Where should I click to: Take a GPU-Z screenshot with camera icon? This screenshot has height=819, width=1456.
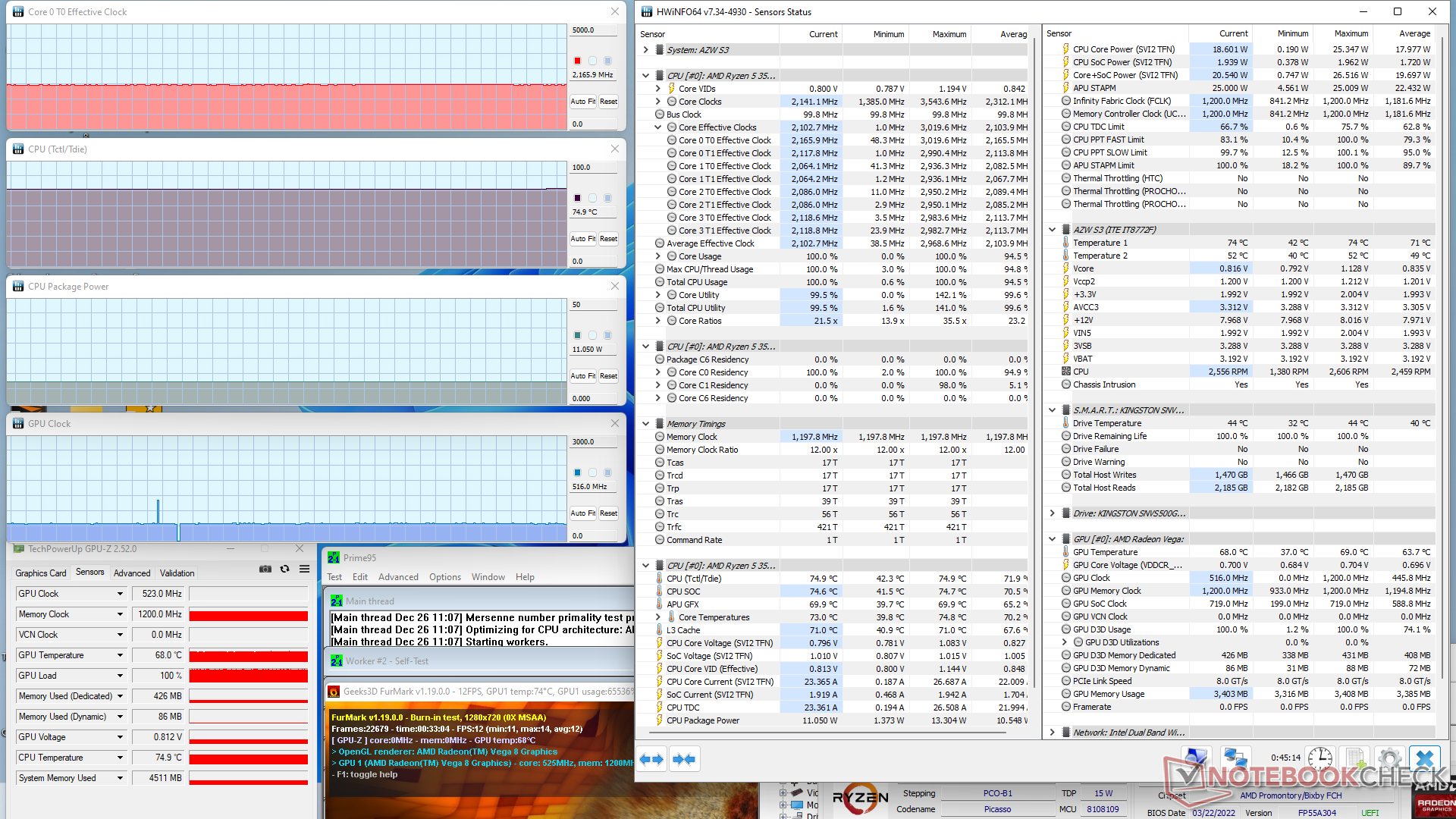tap(265, 569)
